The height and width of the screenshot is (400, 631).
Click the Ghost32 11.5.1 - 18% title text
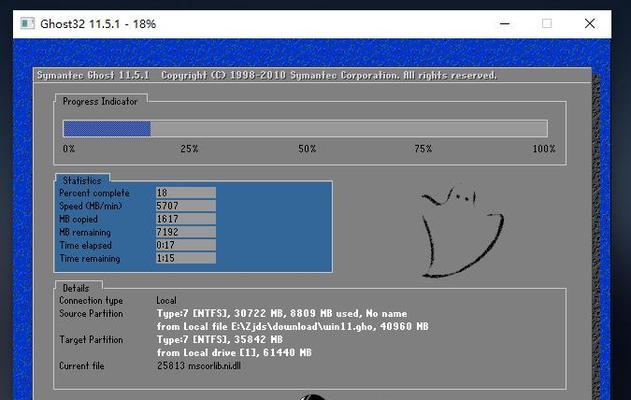point(98,24)
